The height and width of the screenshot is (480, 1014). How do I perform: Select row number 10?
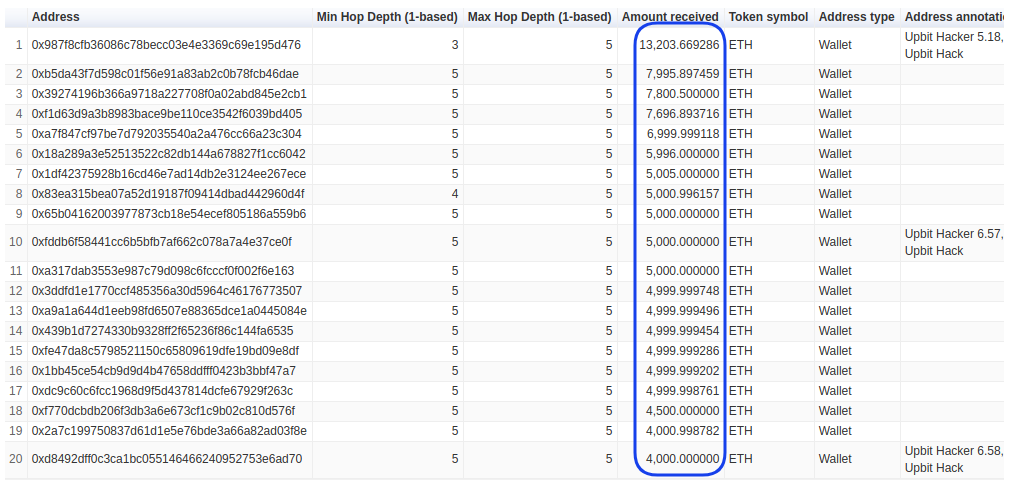coord(16,242)
